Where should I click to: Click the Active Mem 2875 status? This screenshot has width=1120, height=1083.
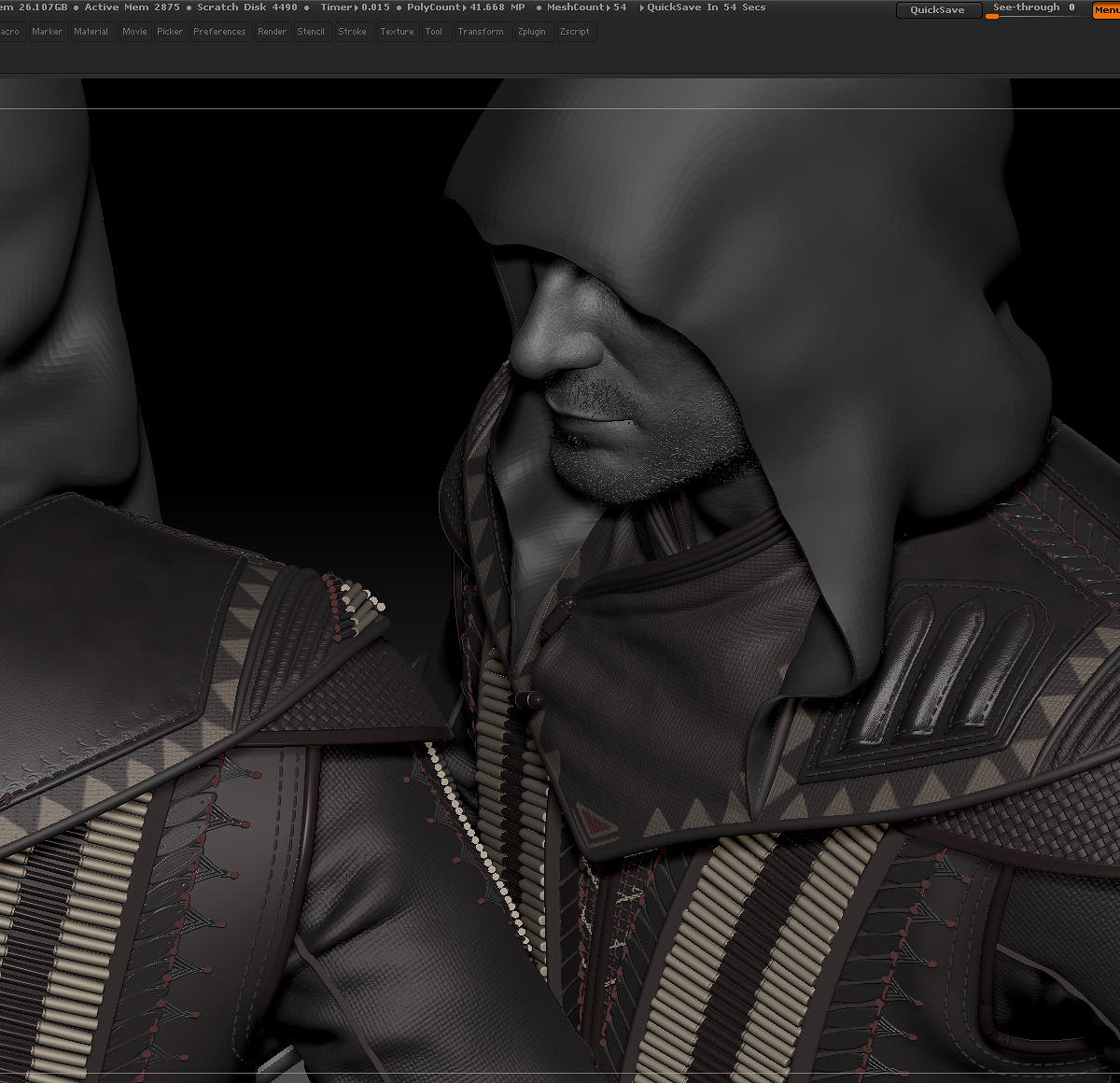(133, 7)
